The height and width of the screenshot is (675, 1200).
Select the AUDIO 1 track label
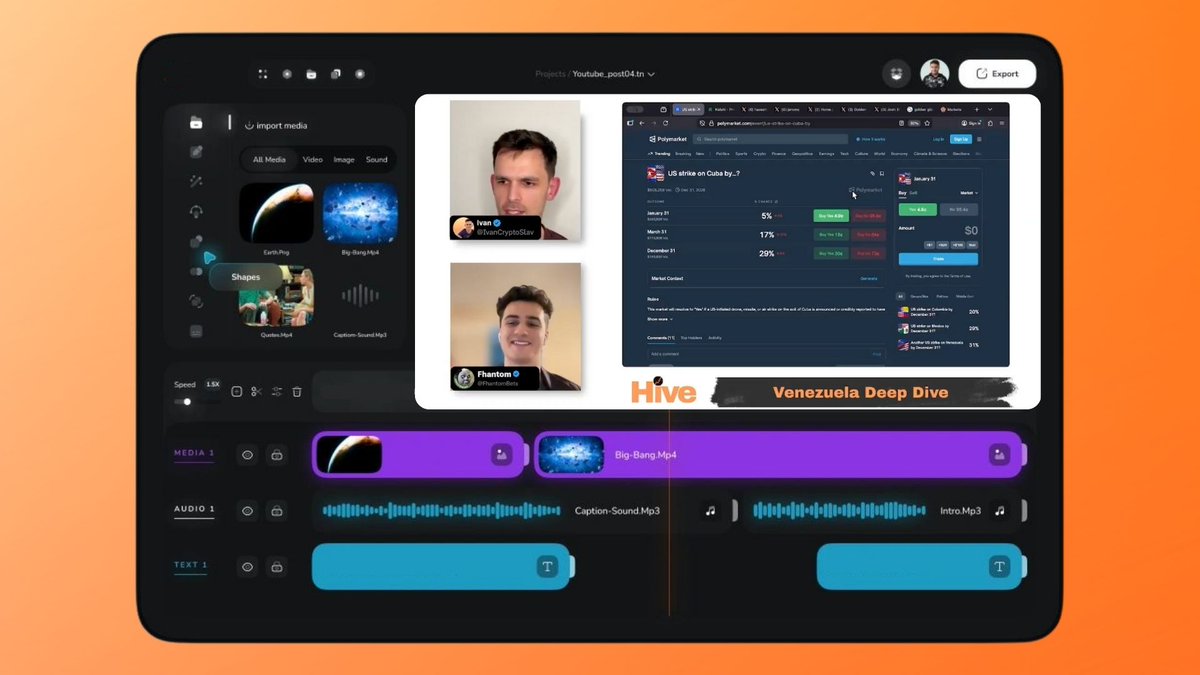click(194, 509)
